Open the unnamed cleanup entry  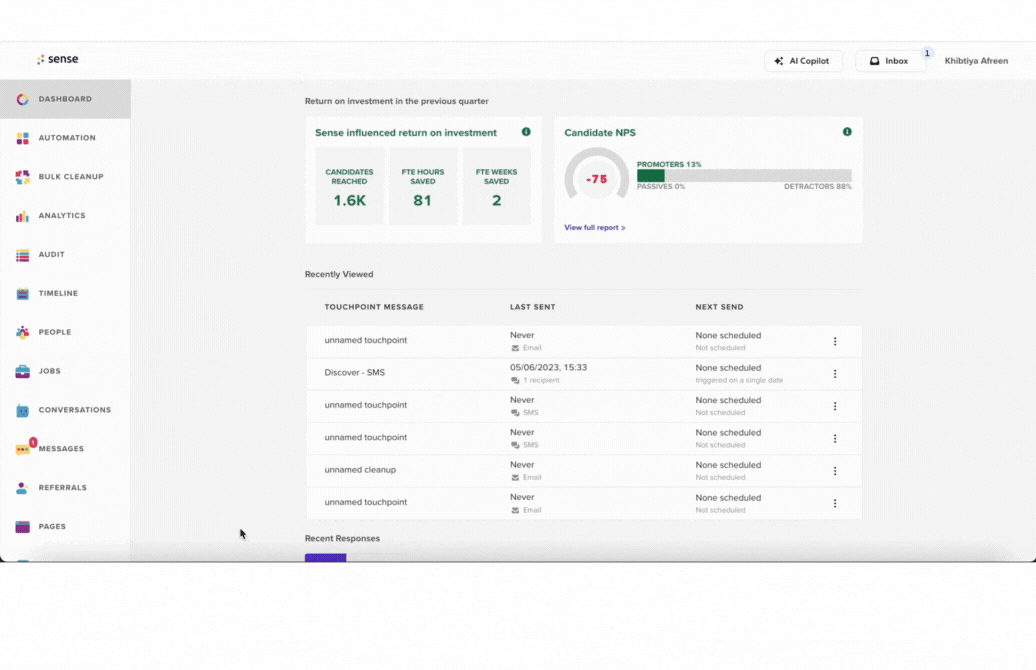point(360,470)
